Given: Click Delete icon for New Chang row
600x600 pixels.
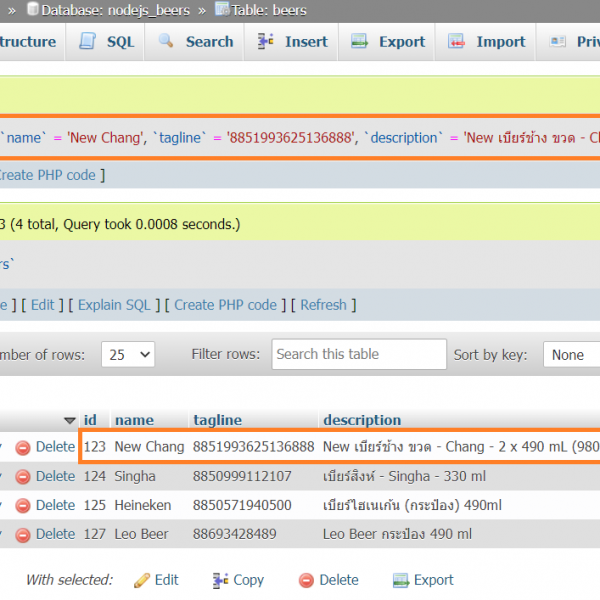Looking at the screenshot, I should coord(23,447).
